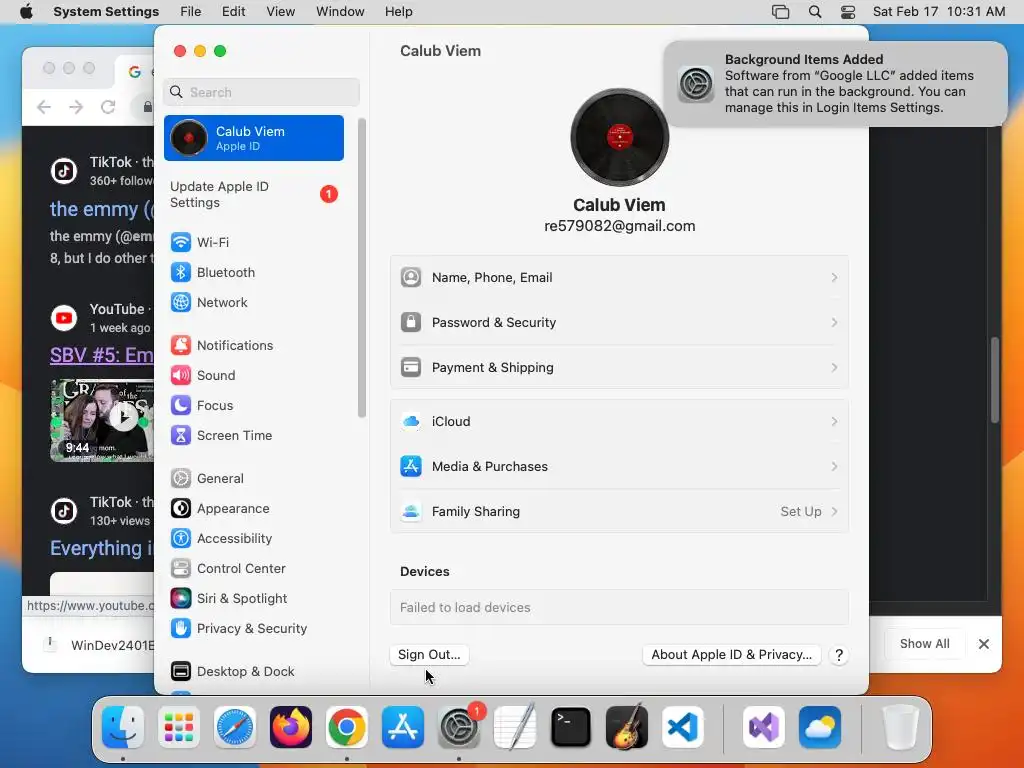Open Finder from the Dock
The height and width of the screenshot is (768, 1024).
(123, 728)
